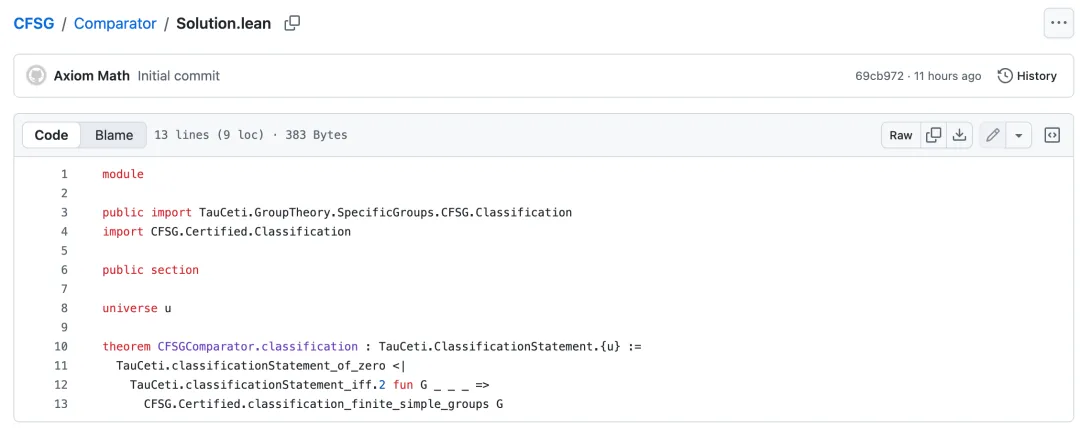Click 'CFSGComparator.classification' theorem name
The image size is (1080, 429).
[x=258, y=346]
